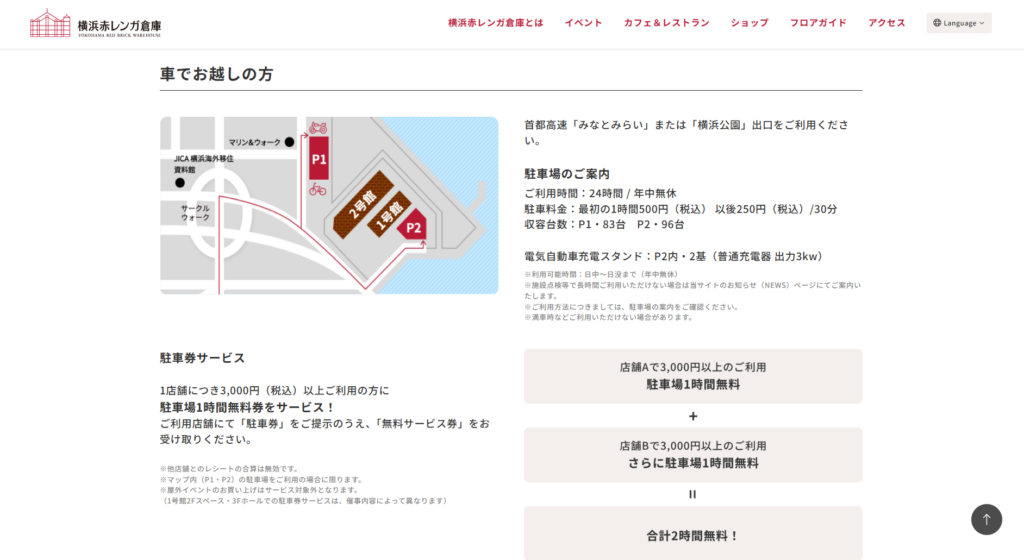The image size is (1024, 560).
Task: Select the 1号館 building on the map
Action: click(388, 214)
